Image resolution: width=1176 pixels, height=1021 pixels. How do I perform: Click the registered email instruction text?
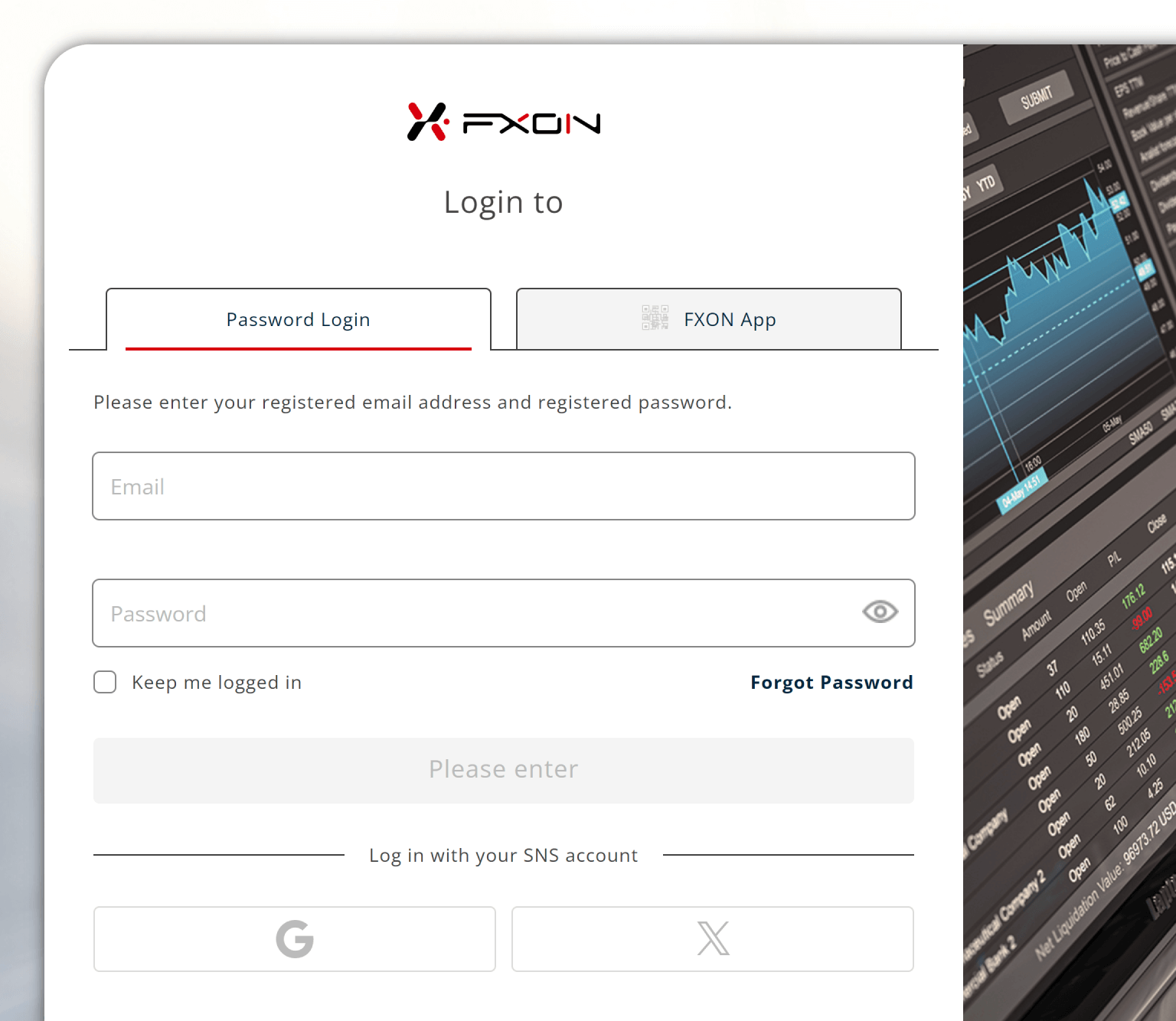point(413,403)
